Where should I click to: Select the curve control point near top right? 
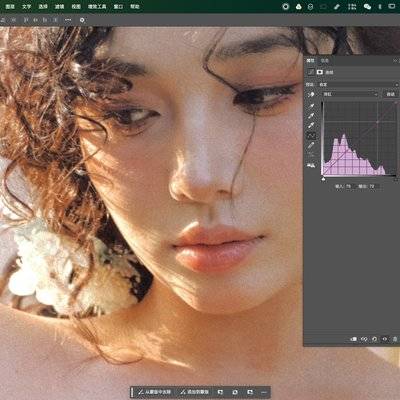tap(378, 122)
